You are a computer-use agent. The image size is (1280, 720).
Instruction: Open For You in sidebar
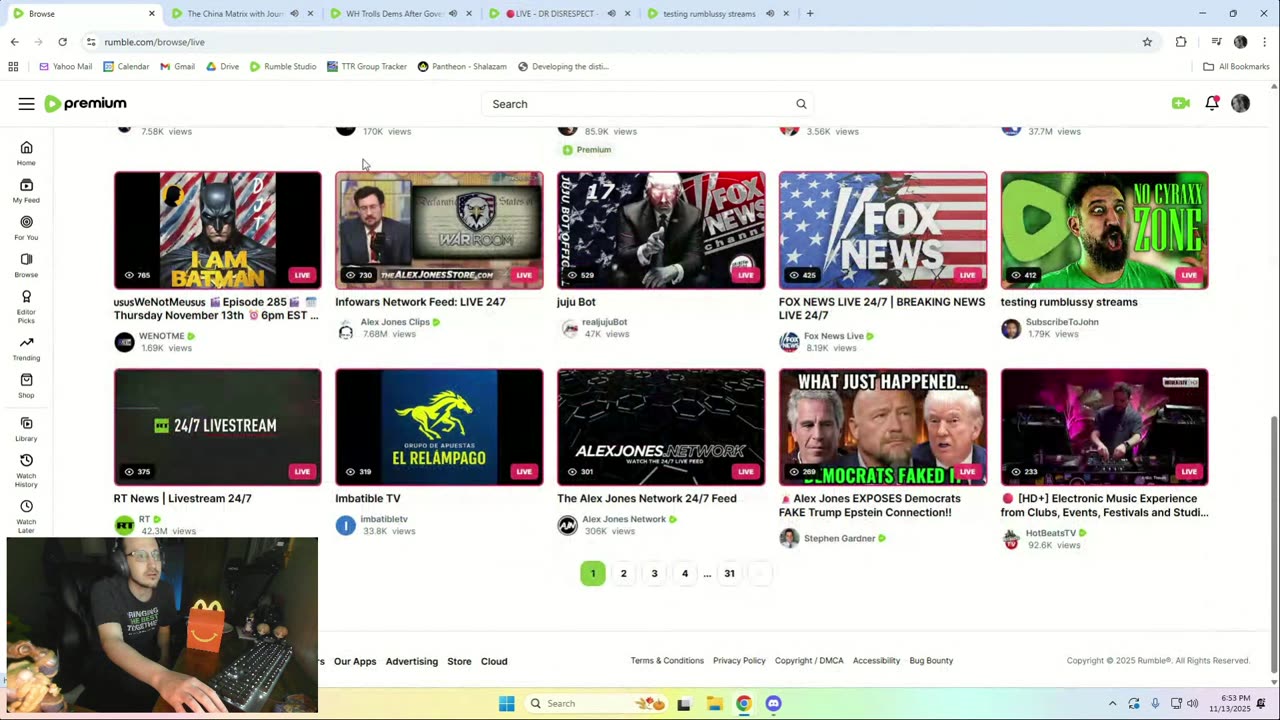pos(26,228)
